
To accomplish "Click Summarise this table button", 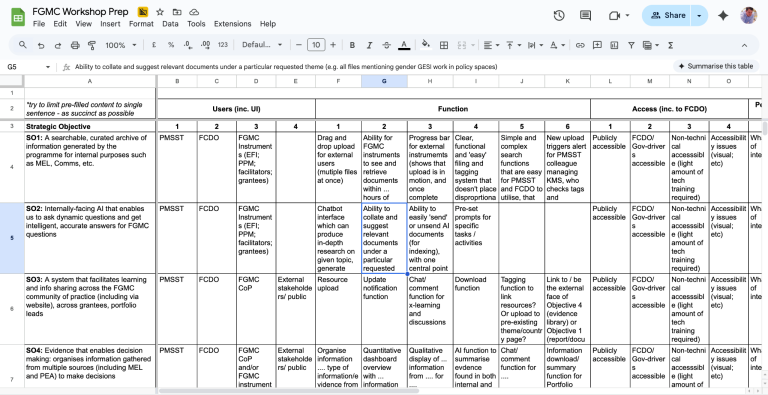I will 716,66.
